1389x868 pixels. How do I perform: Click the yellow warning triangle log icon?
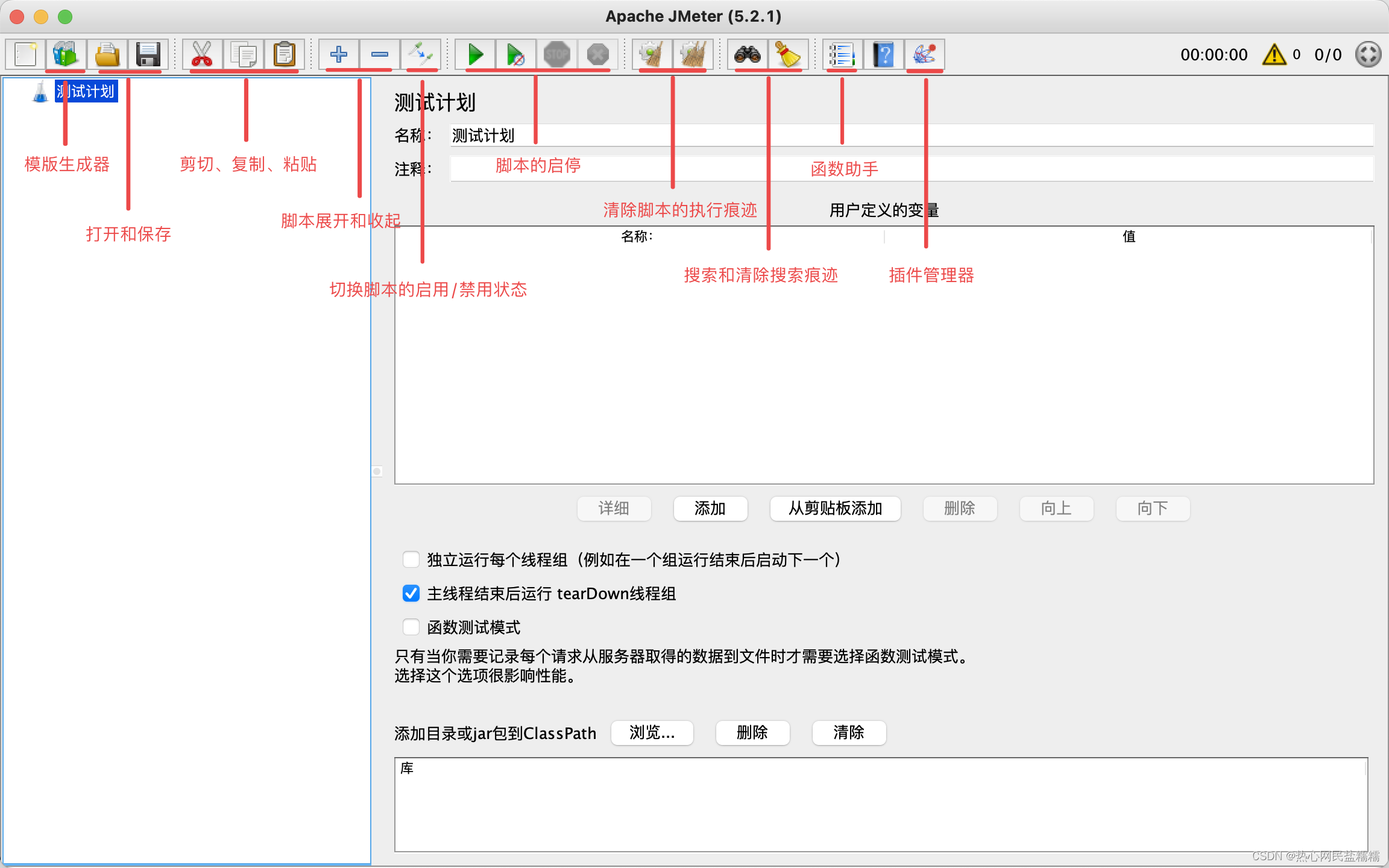[x=1274, y=54]
